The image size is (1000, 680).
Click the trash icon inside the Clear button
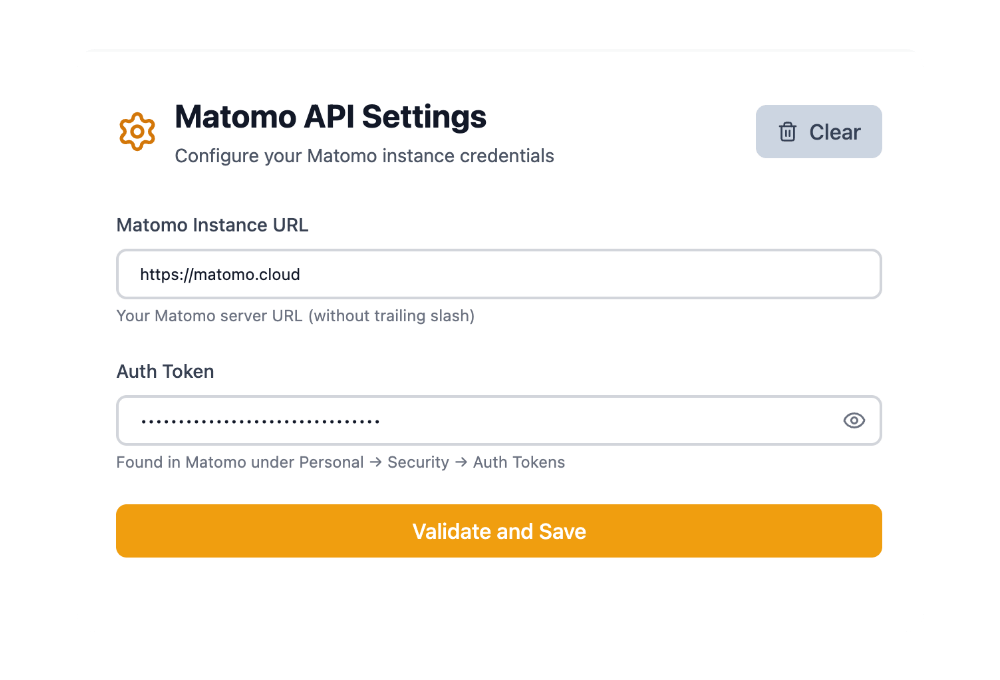pos(788,131)
